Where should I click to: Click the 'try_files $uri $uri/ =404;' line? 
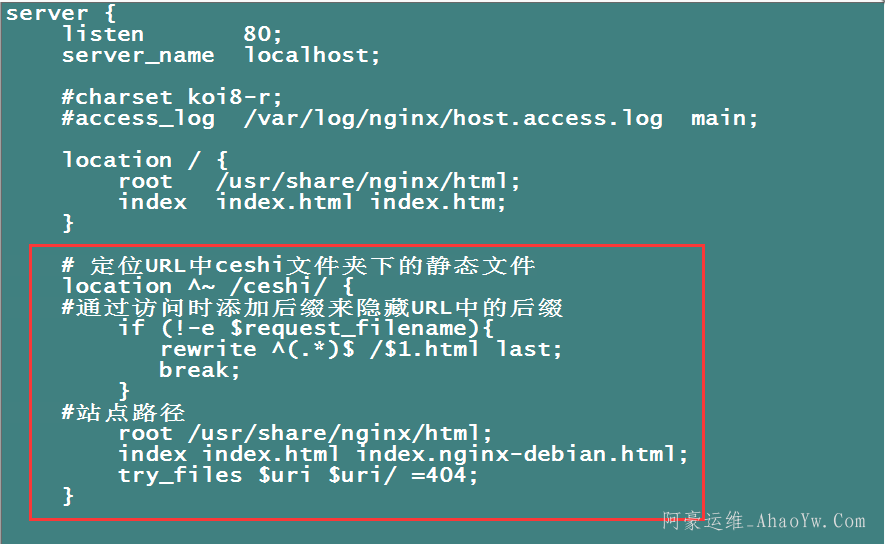[298, 475]
